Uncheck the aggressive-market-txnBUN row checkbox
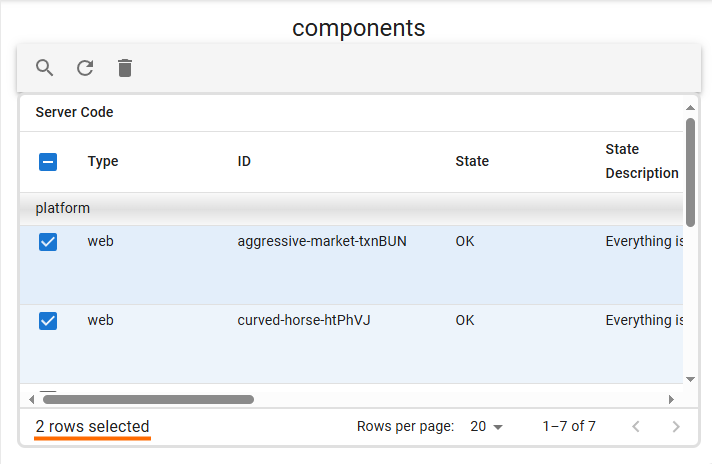Viewport: 712px width, 464px height. [x=48, y=242]
